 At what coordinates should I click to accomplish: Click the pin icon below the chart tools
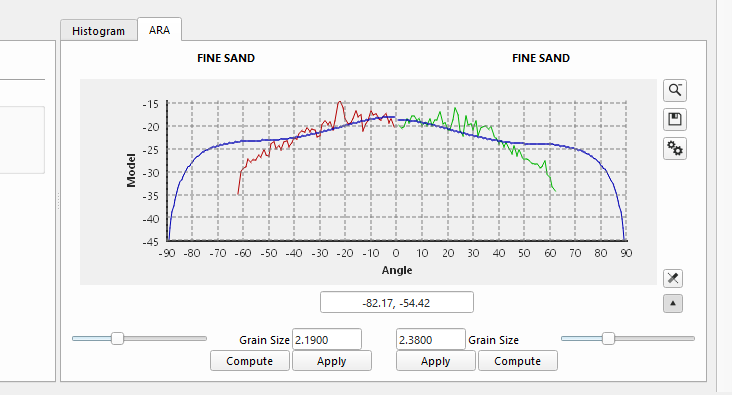pyautogui.click(x=673, y=278)
